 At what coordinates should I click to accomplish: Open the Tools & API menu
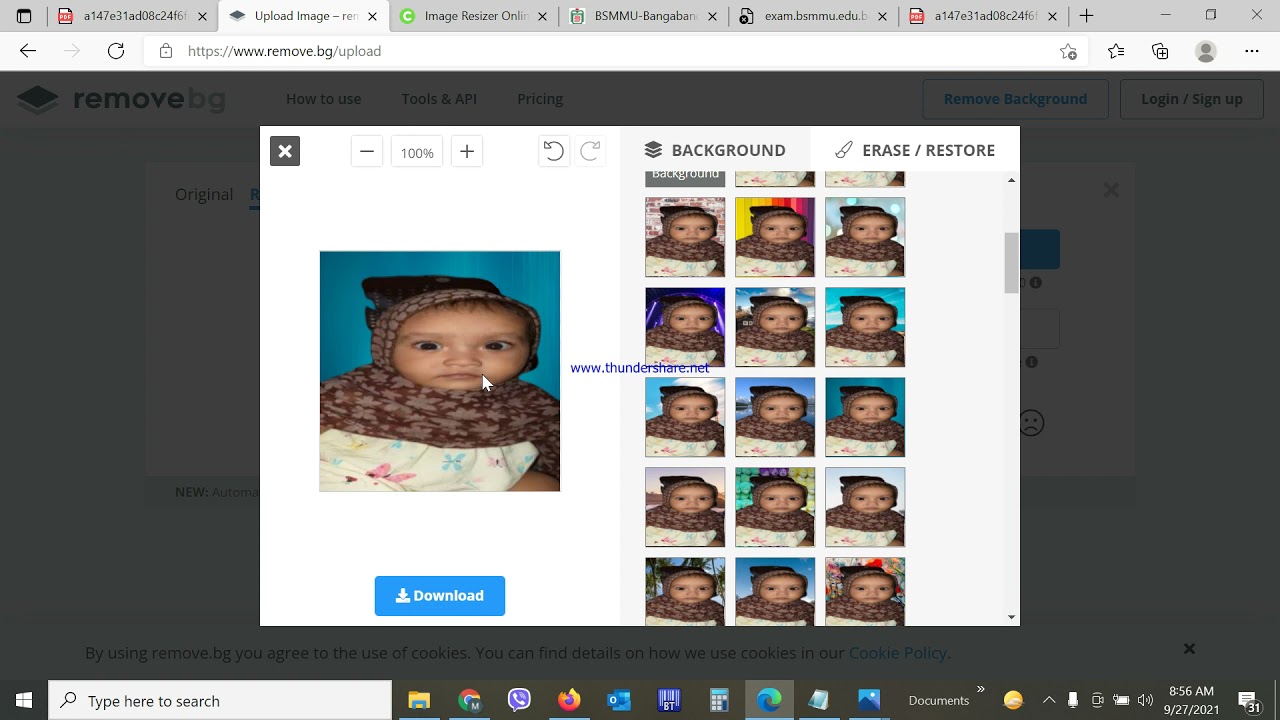click(439, 99)
